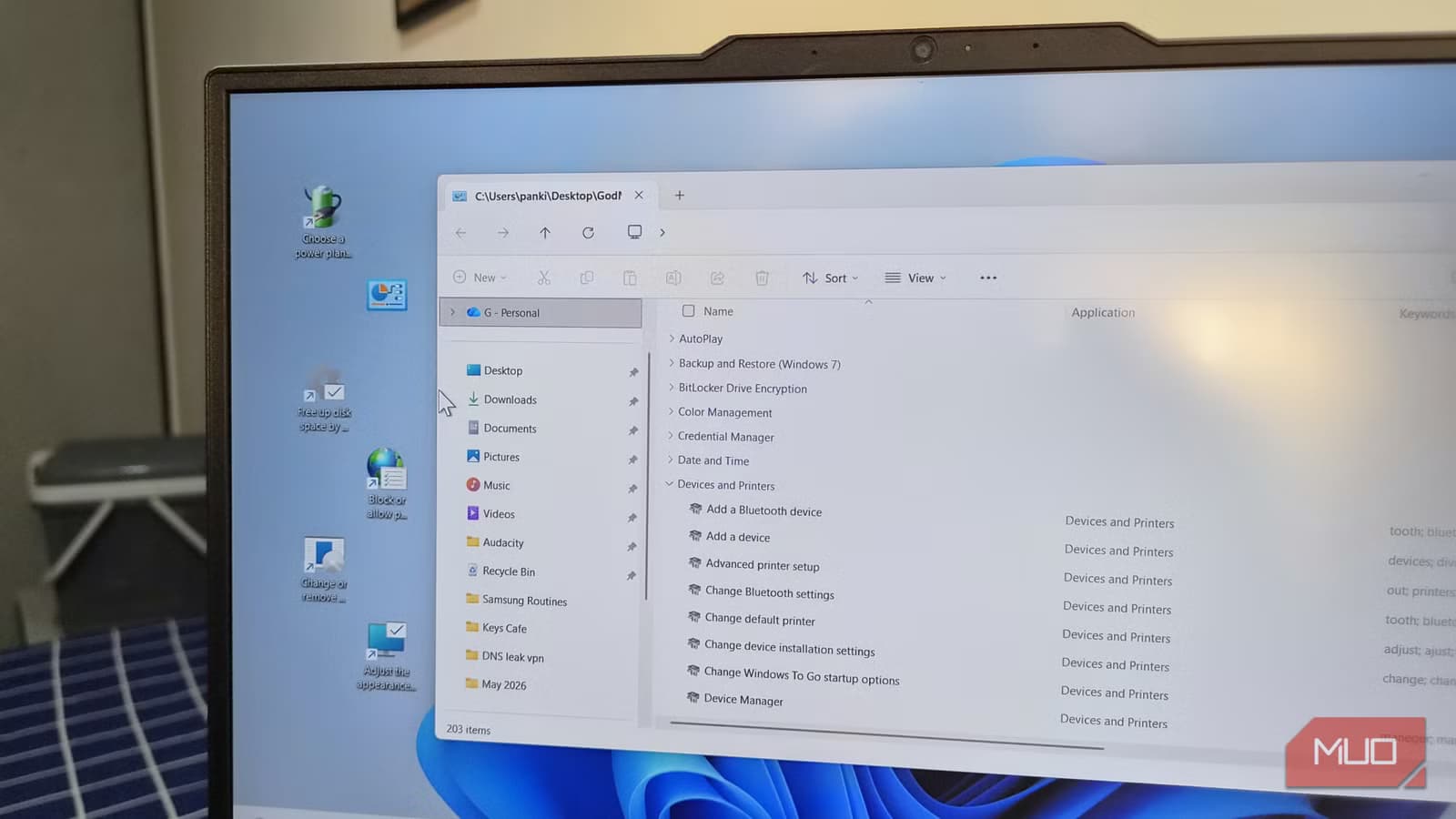Open DNS leak vpn folder
This screenshot has height=819, width=1456.
point(512,657)
